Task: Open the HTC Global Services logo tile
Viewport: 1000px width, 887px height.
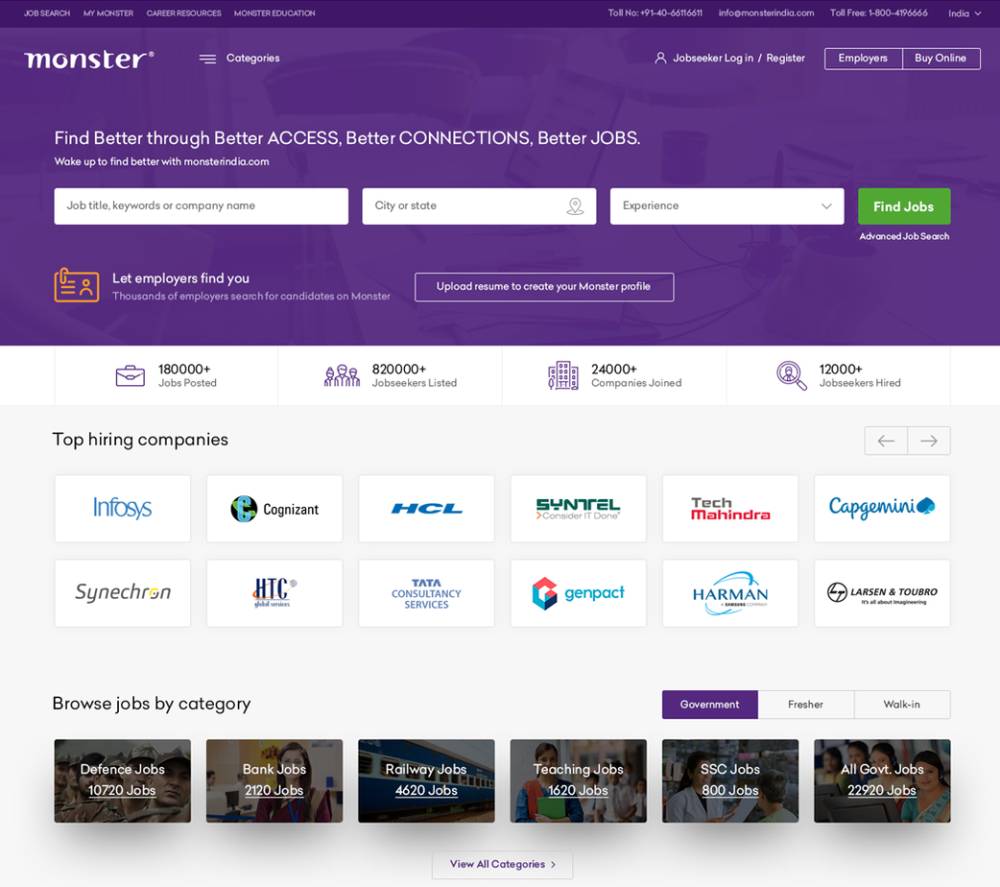Action: [x=274, y=593]
